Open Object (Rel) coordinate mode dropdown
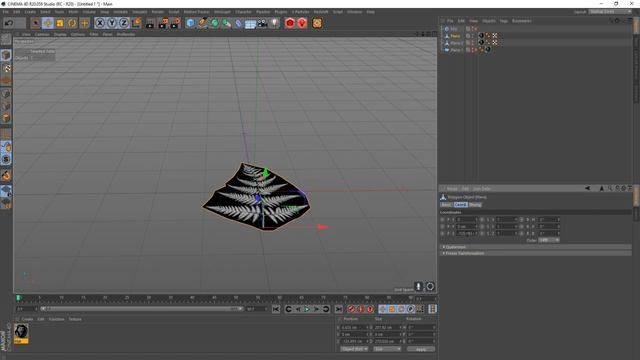Screen dimensions: 640x360 (x=354, y=349)
